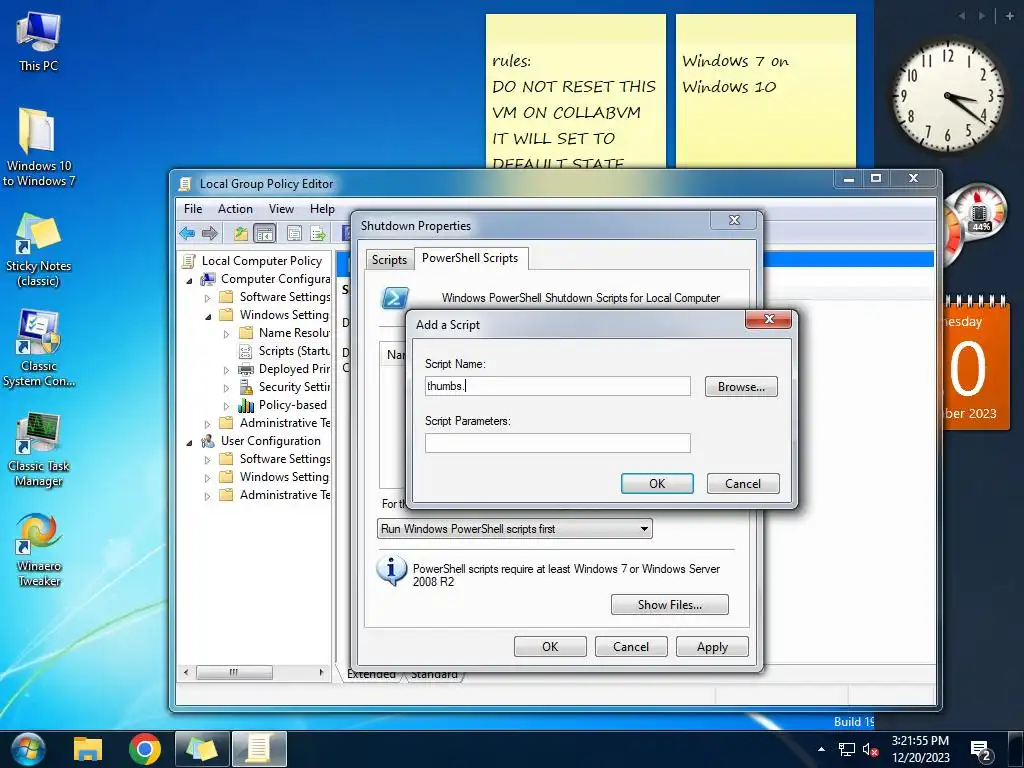Image resolution: width=1024 pixels, height=768 pixels.
Task: Open the Windows 10 to Windows 7 folder
Action: (38, 148)
